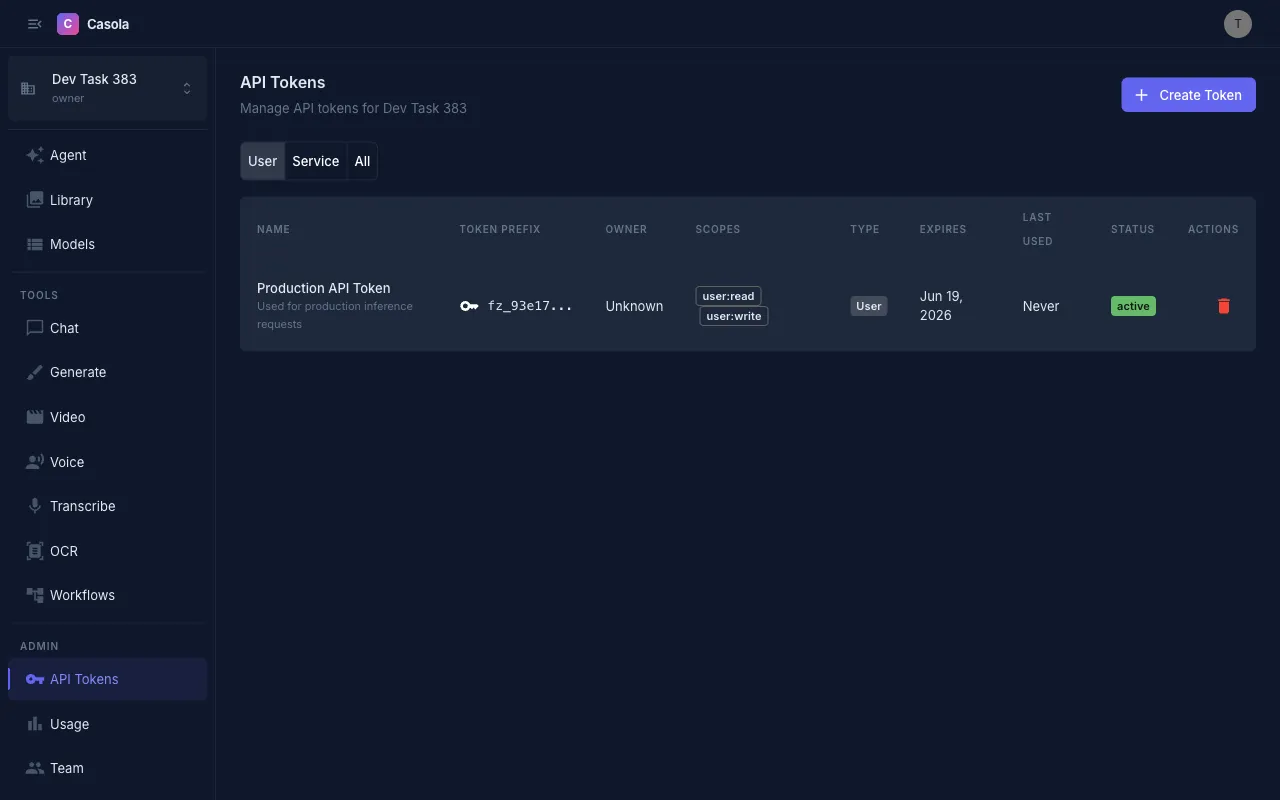Collapse the sidebar with the hamburger icon

34,23
